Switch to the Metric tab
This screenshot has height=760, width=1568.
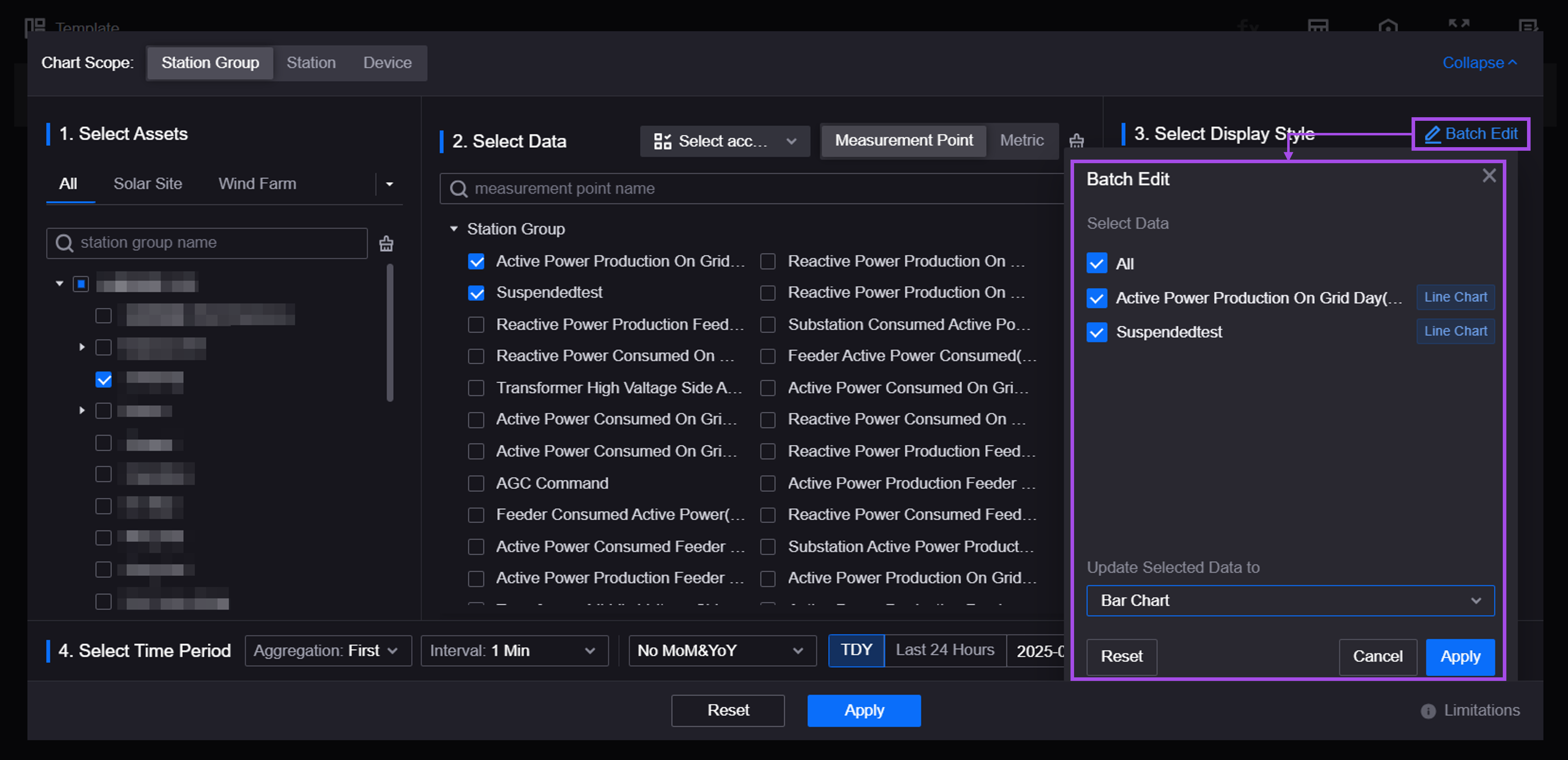1021,140
